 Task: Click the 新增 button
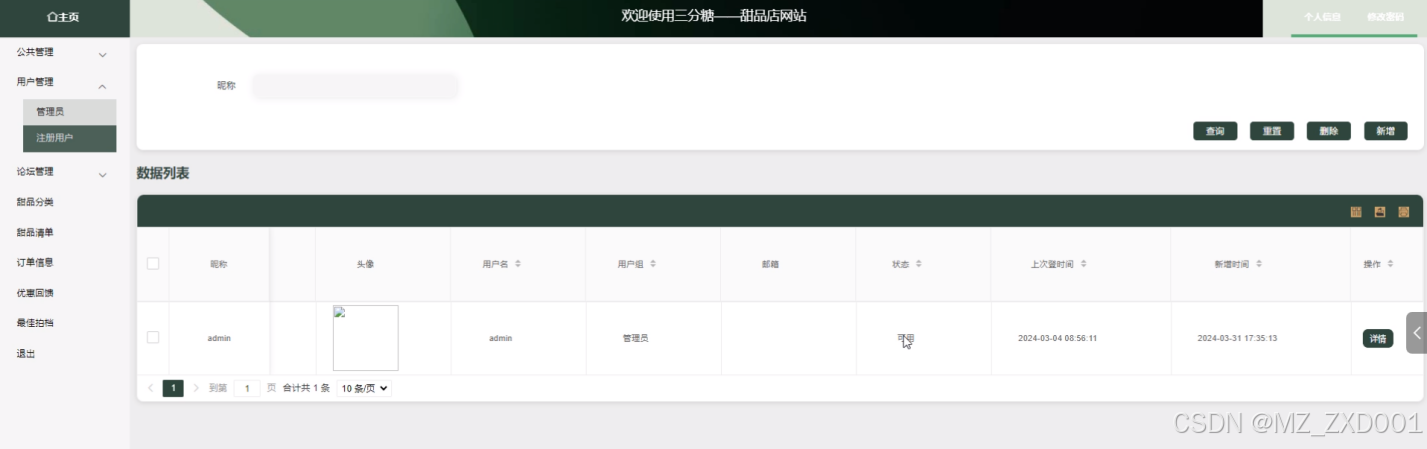[1386, 131]
